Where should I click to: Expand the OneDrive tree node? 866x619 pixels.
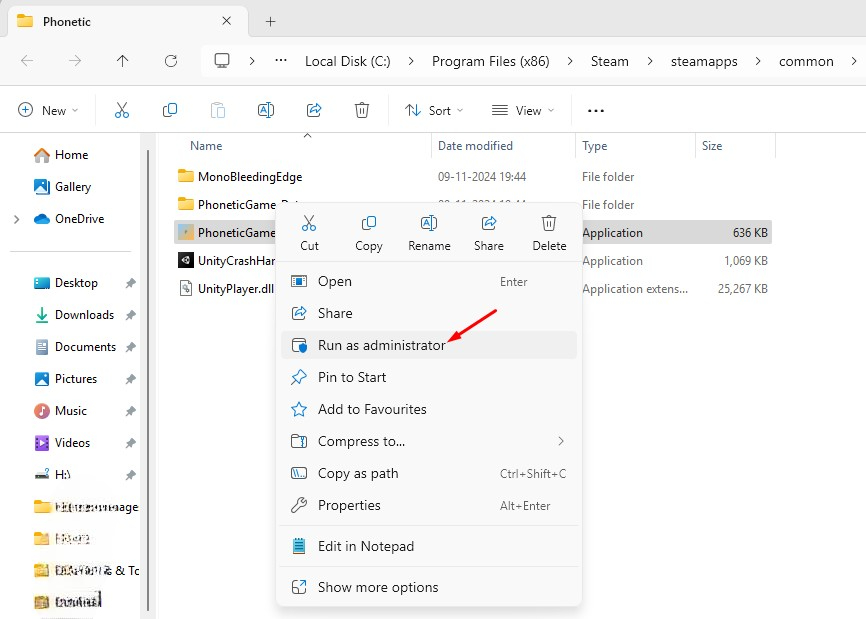[17, 219]
